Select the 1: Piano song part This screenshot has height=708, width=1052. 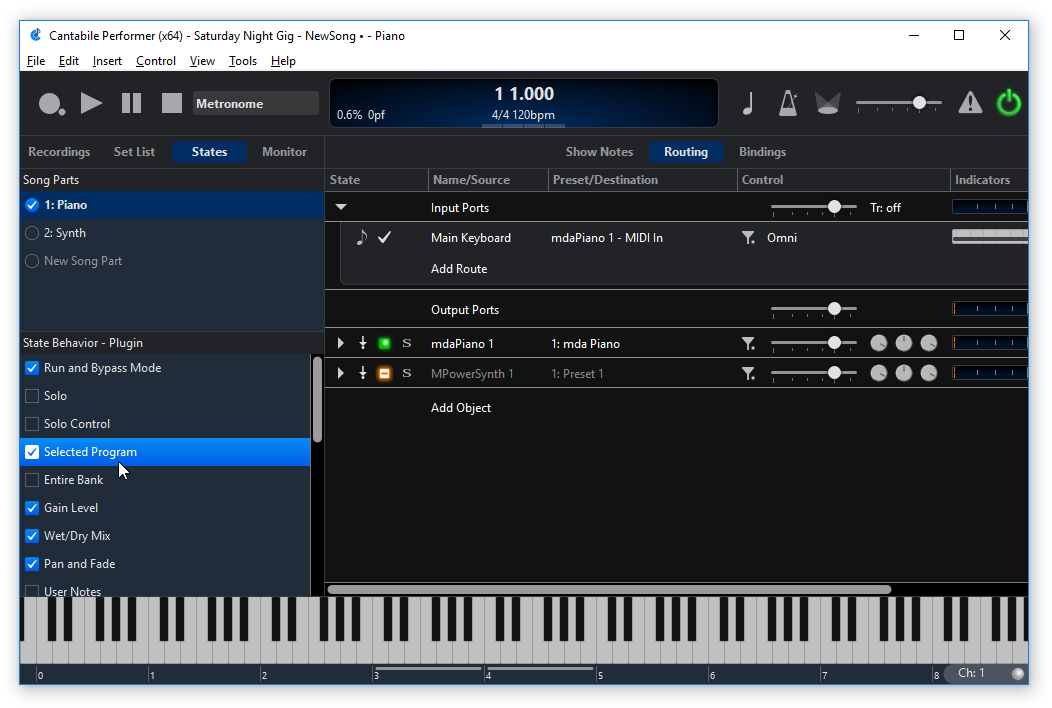tap(172, 205)
